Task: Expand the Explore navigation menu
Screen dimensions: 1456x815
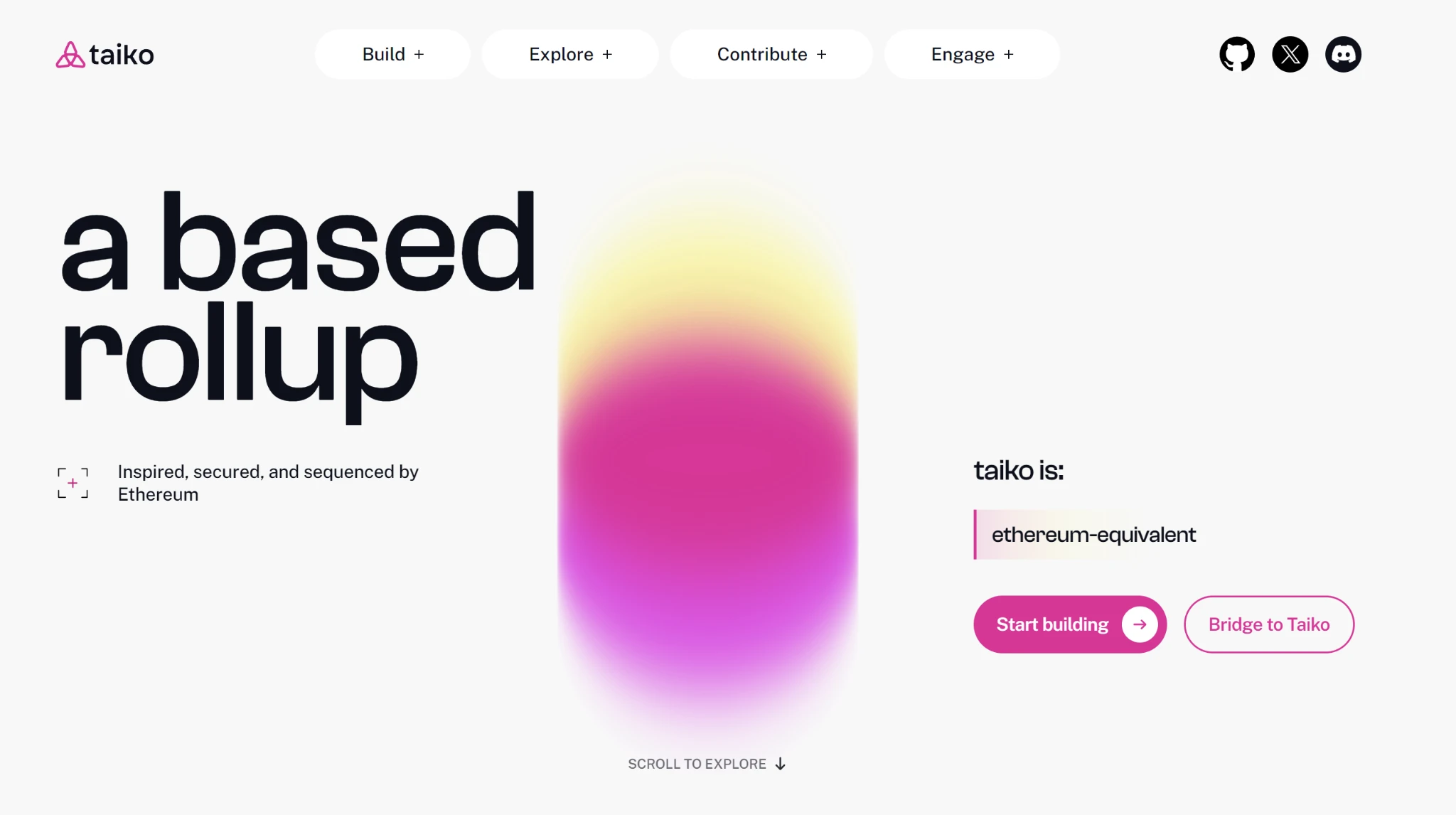Action: pos(570,54)
